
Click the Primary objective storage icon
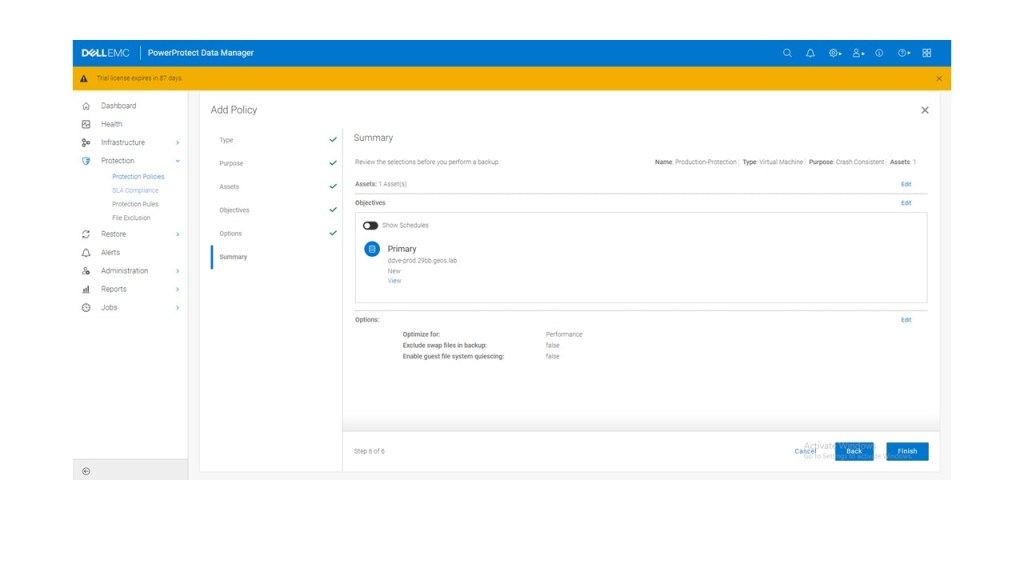click(x=372, y=249)
